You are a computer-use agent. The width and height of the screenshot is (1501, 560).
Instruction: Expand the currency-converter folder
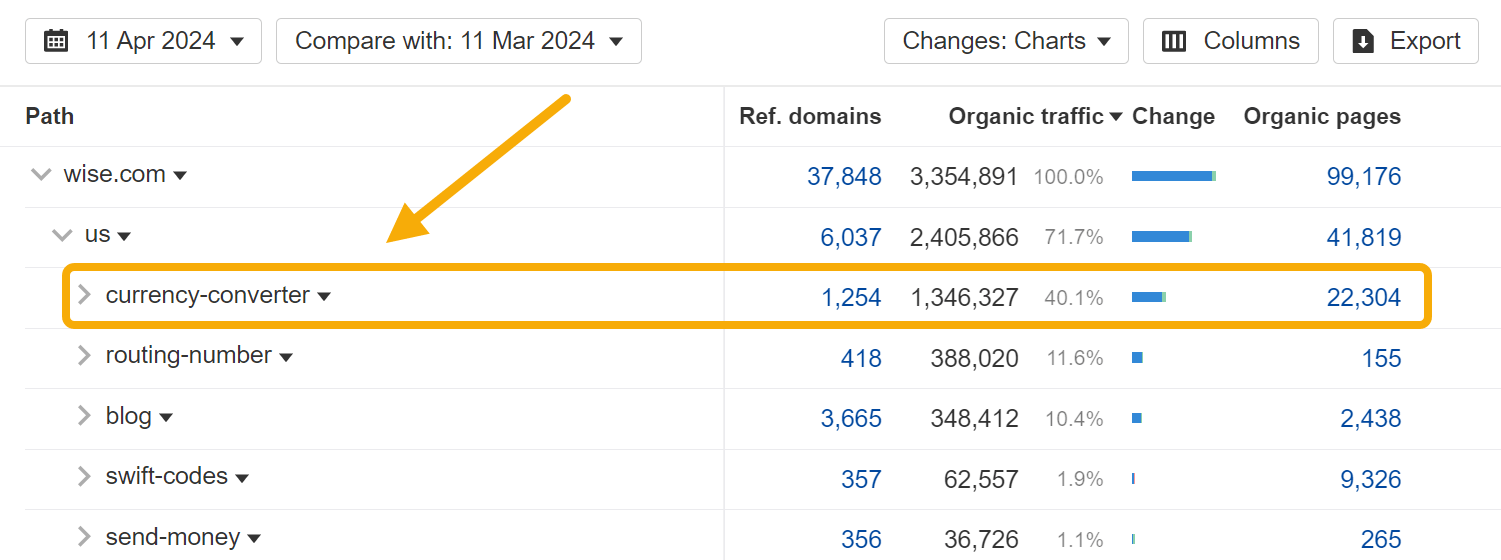[84, 295]
